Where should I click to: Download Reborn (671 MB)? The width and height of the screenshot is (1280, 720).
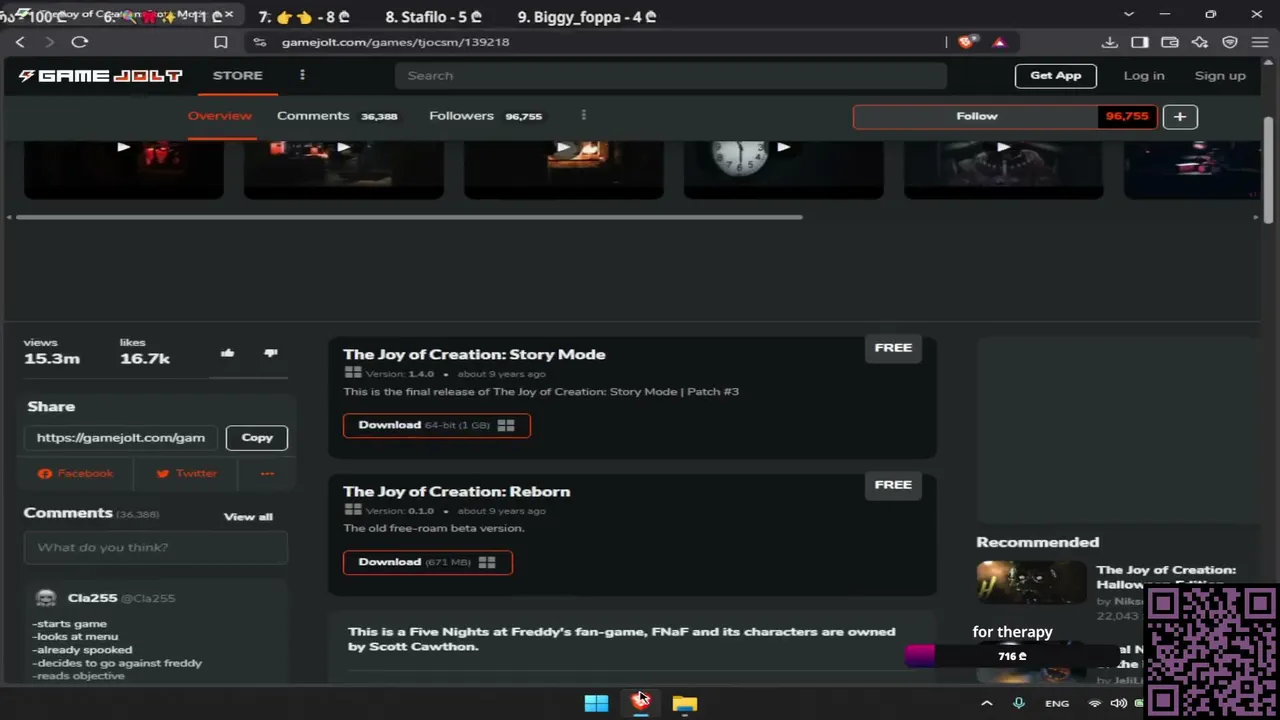(x=428, y=562)
